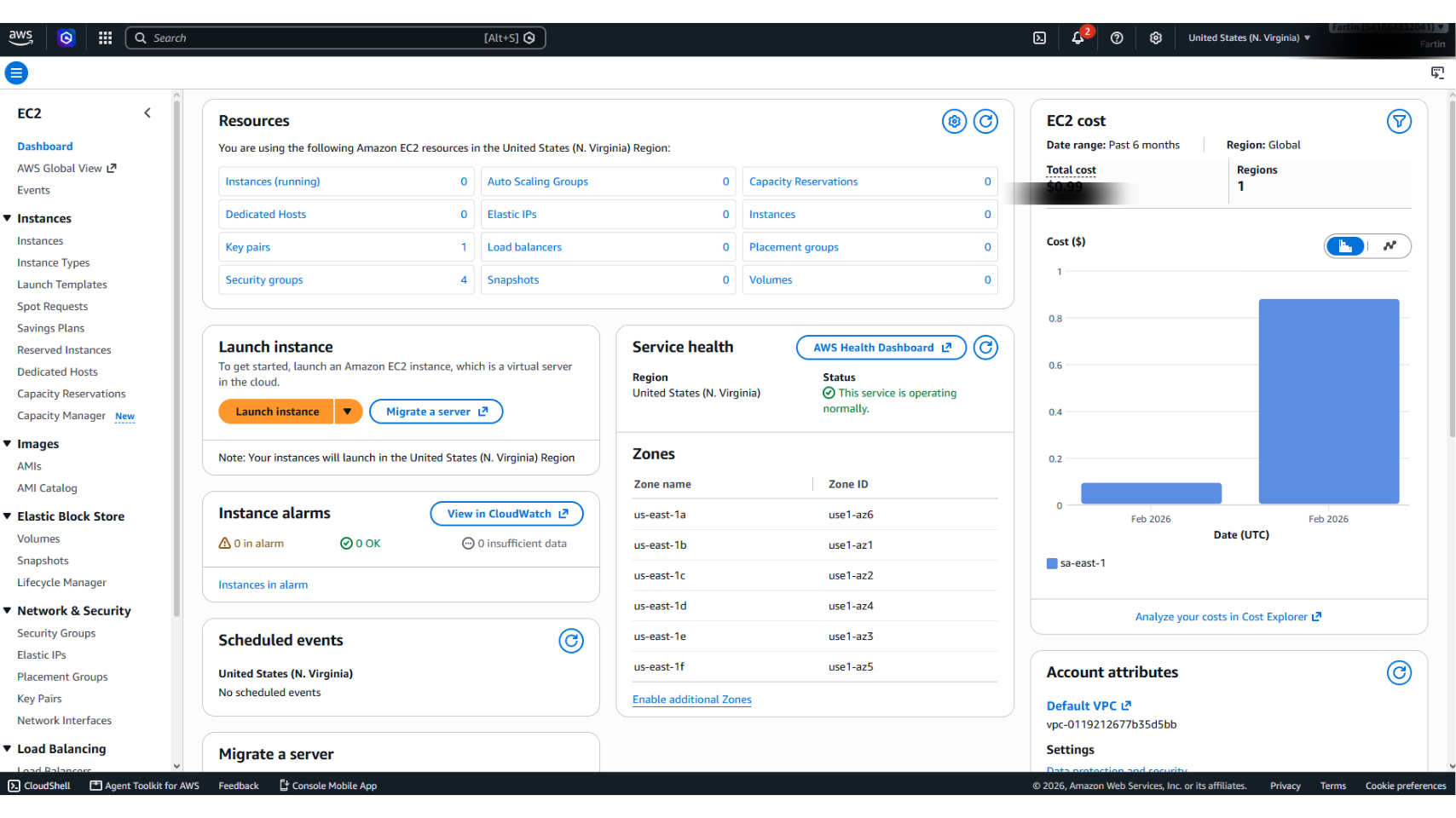1456x818 pixels.
Task: Open the Snapshots resource tile
Action: [x=609, y=279]
